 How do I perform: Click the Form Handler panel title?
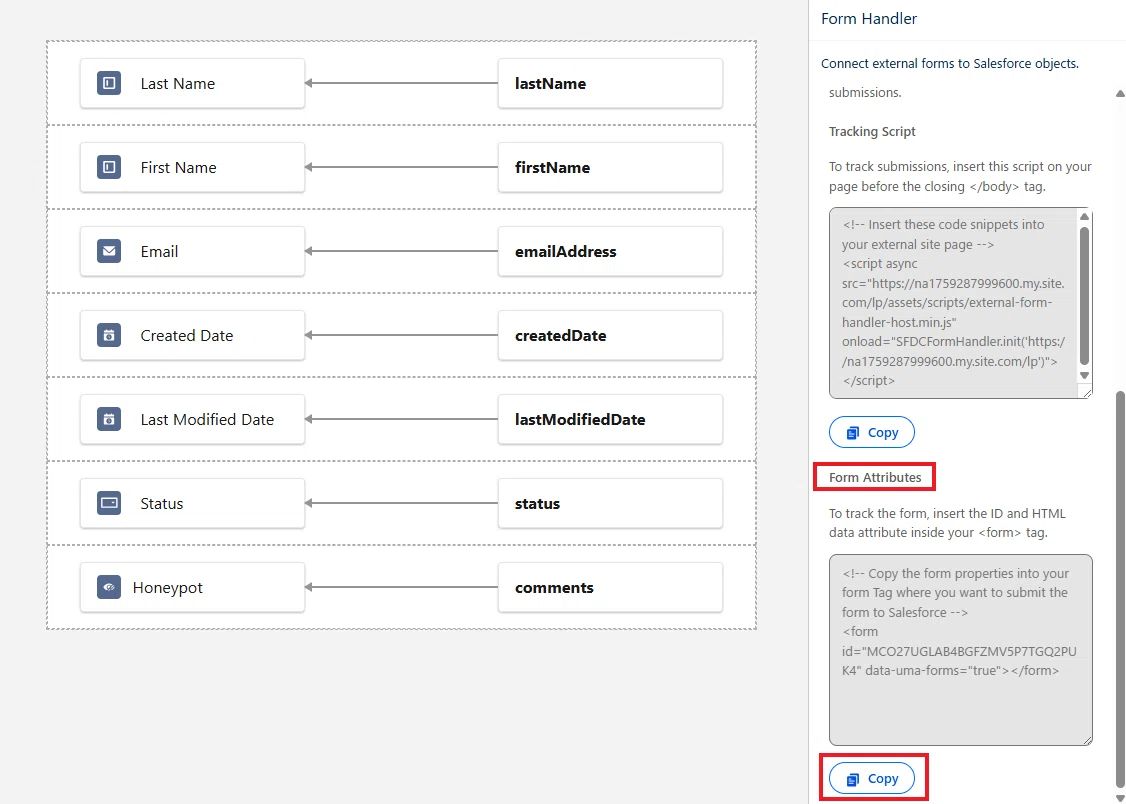869,19
